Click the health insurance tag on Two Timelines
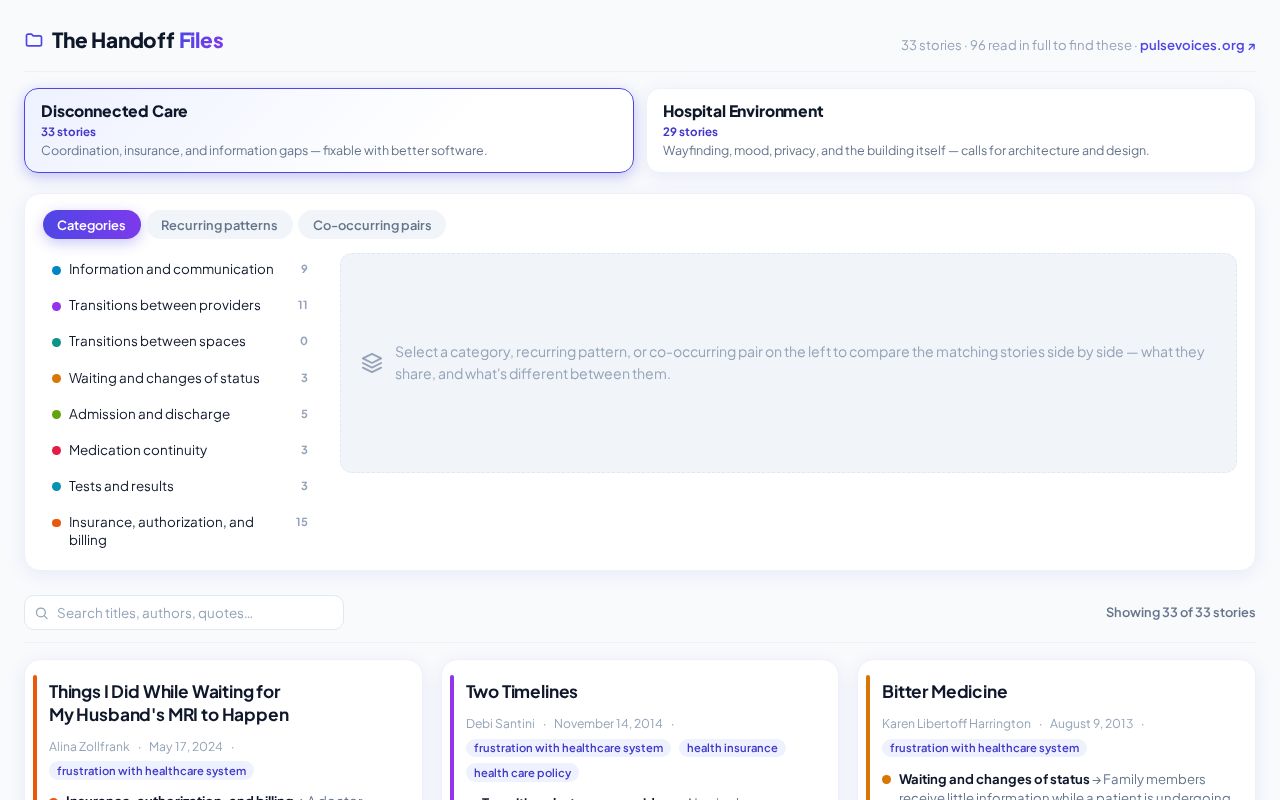The height and width of the screenshot is (800, 1280). click(x=732, y=748)
